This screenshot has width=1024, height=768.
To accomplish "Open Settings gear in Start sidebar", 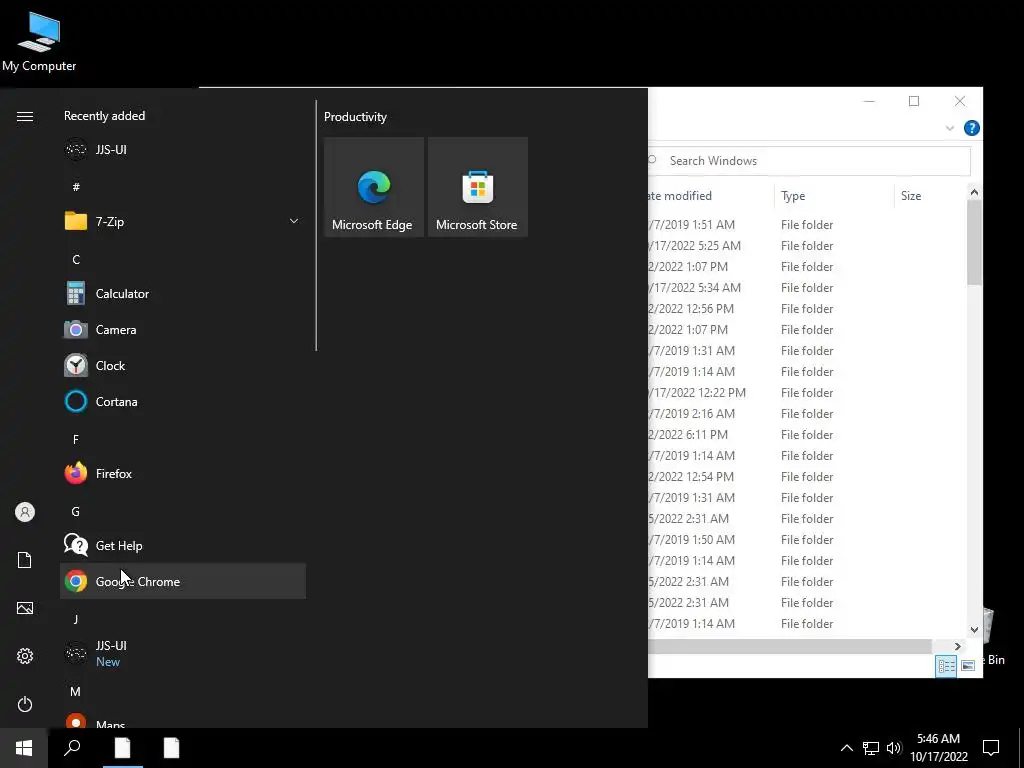I will [x=25, y=656].
